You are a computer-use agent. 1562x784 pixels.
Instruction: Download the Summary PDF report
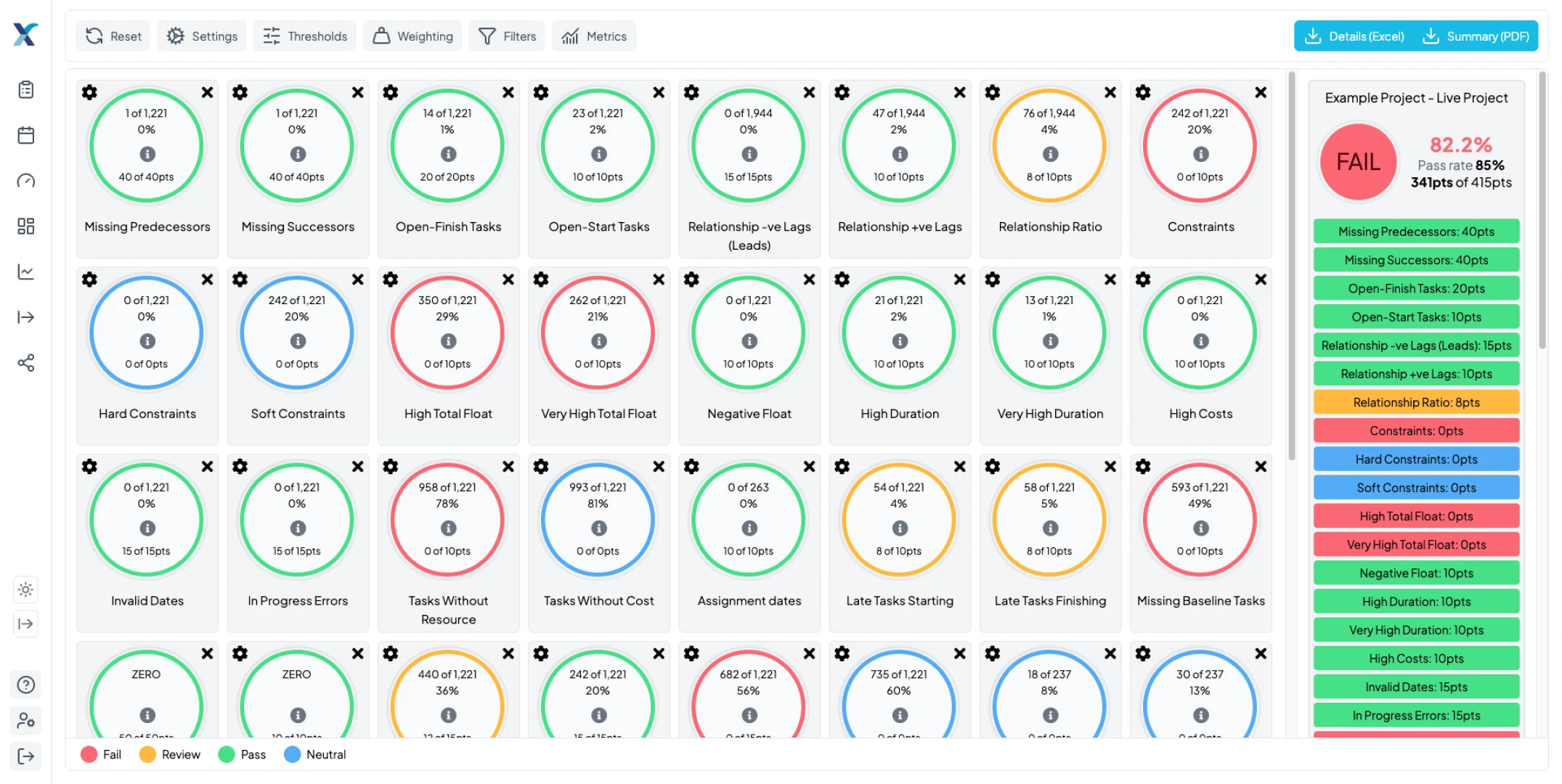tap(1475, 36)
